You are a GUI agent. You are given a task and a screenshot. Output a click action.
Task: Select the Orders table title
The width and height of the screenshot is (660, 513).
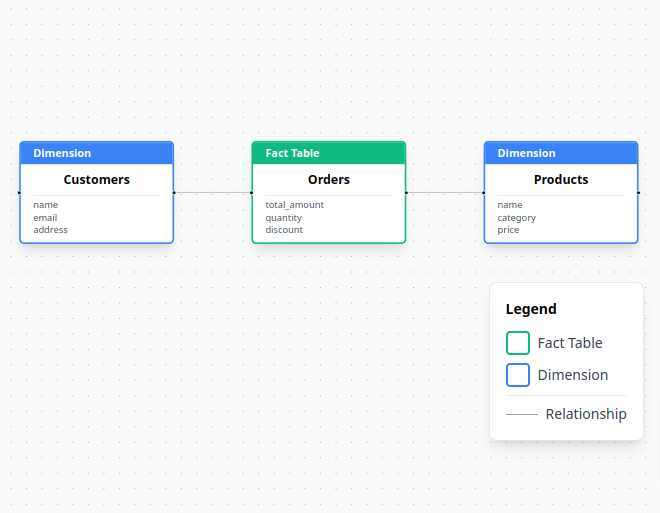coord(329,180)
